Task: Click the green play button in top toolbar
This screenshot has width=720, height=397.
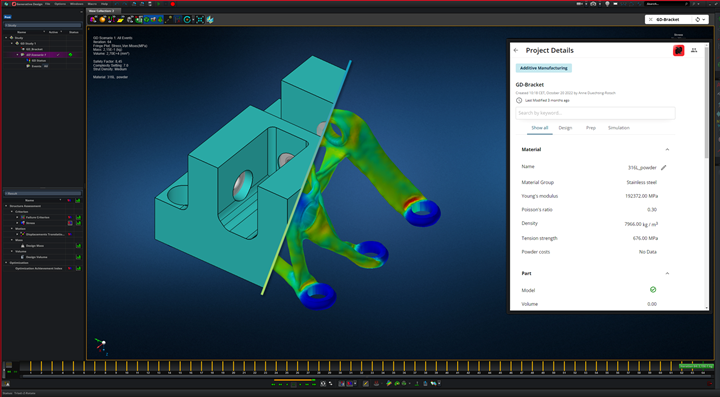Action: pos(159,4)
